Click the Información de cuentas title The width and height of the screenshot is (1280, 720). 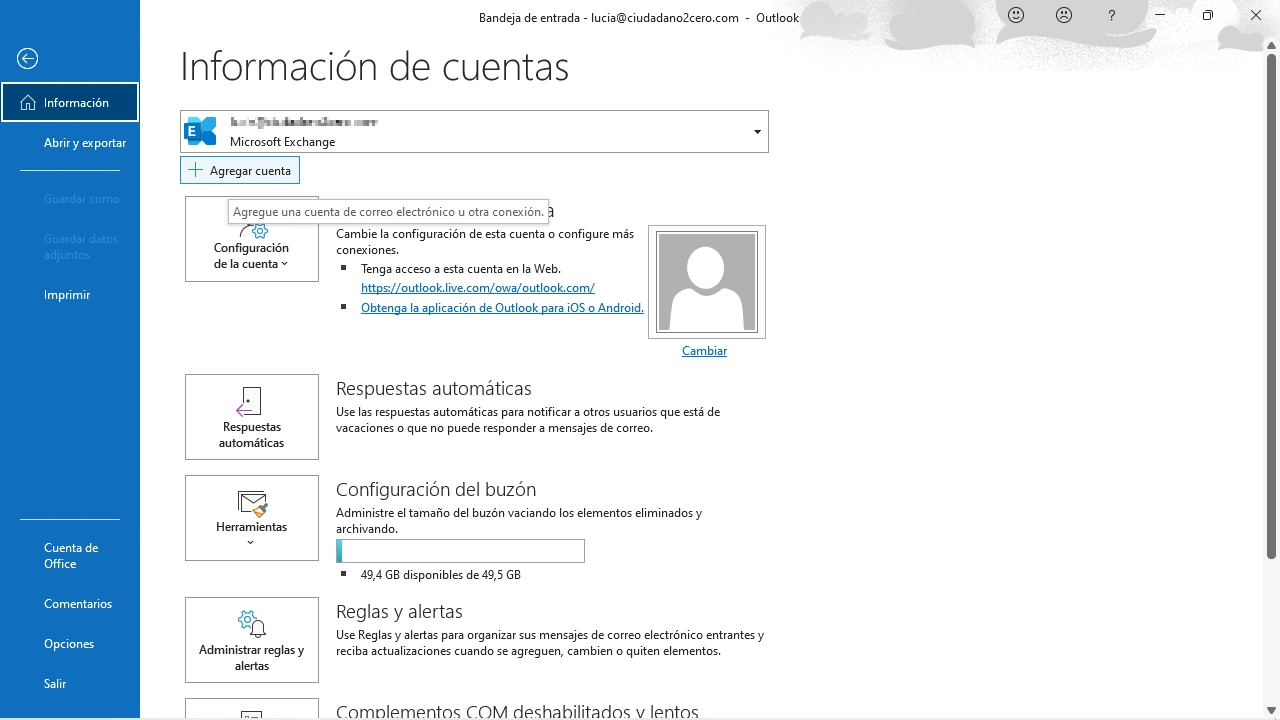point(375,66)
